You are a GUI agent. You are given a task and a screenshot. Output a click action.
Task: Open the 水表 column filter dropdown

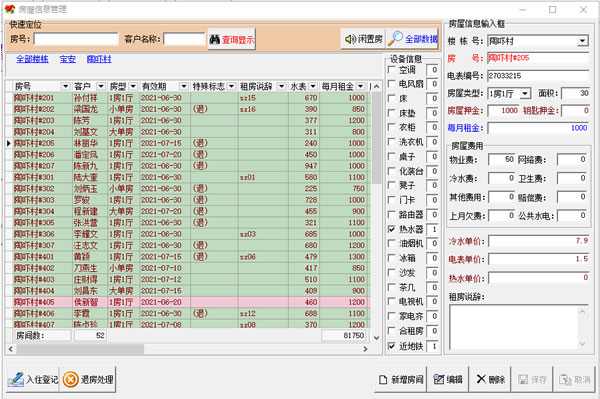tap(313, 86)
